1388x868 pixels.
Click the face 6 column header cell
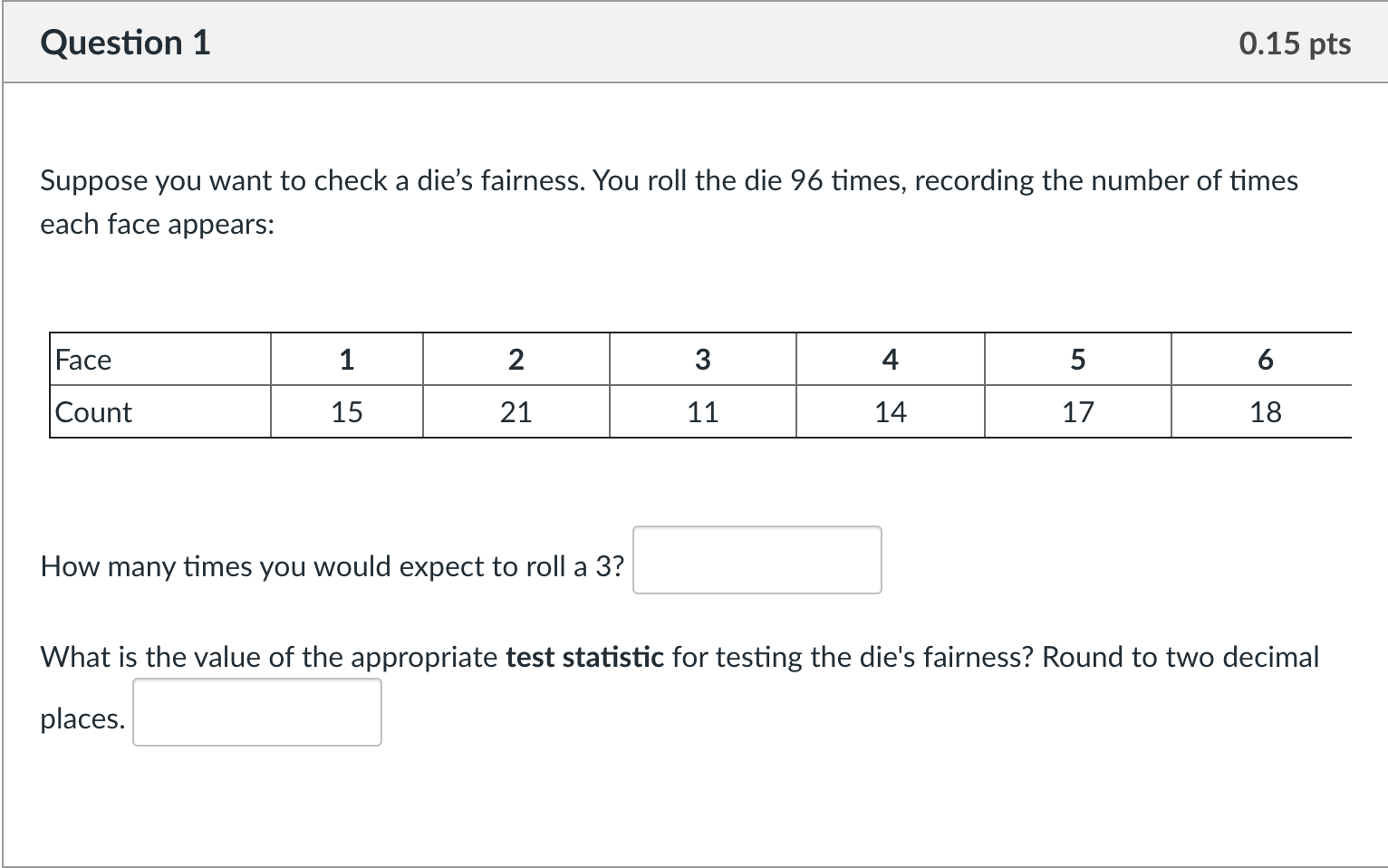(x=1262, y=360)
